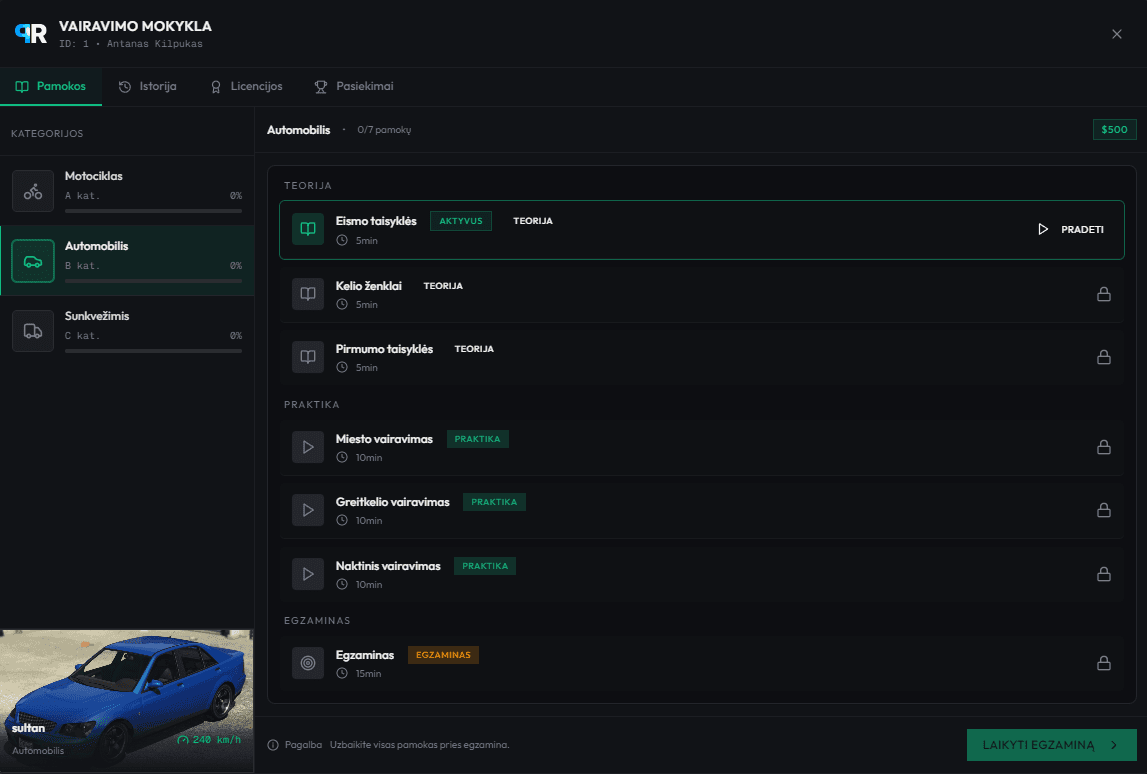Viewport: 1147px width, 774px height.
Task: Click the truck icon for Sunkvežimis
Action: (x=33, y=331)
